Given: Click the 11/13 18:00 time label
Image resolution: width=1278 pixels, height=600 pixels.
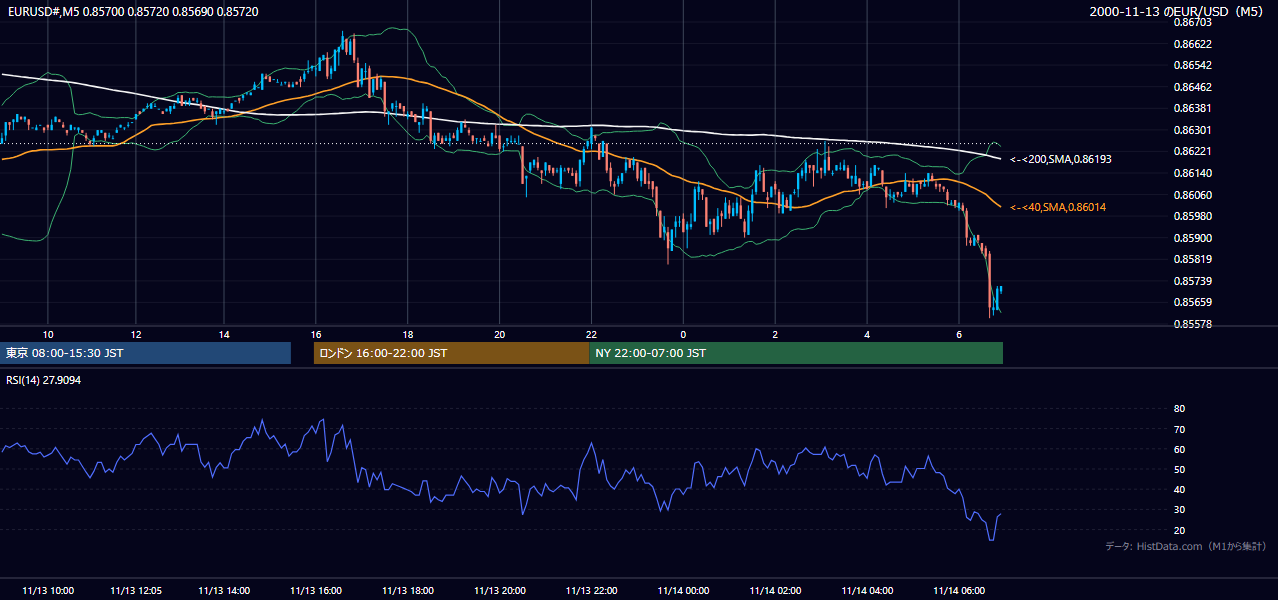Looking at the screenshot, I should pyautogui.click(x=408, y=590).
